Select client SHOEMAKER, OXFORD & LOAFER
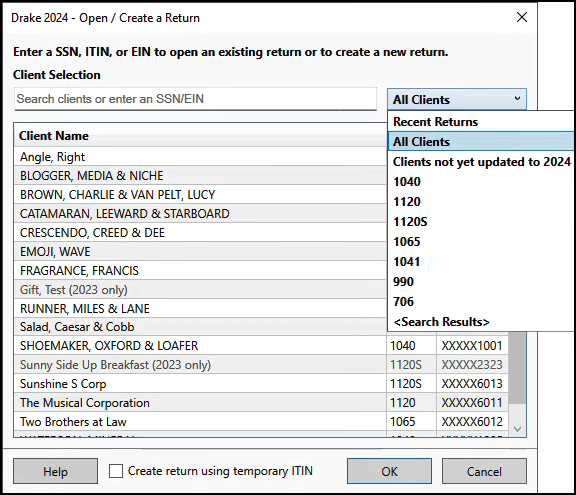Viewport: 576px width, 495px height. [200, 346]
